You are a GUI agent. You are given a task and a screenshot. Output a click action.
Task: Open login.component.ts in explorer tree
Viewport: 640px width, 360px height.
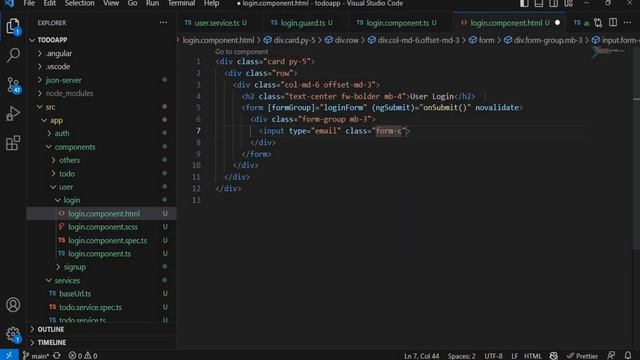[100, 254]
